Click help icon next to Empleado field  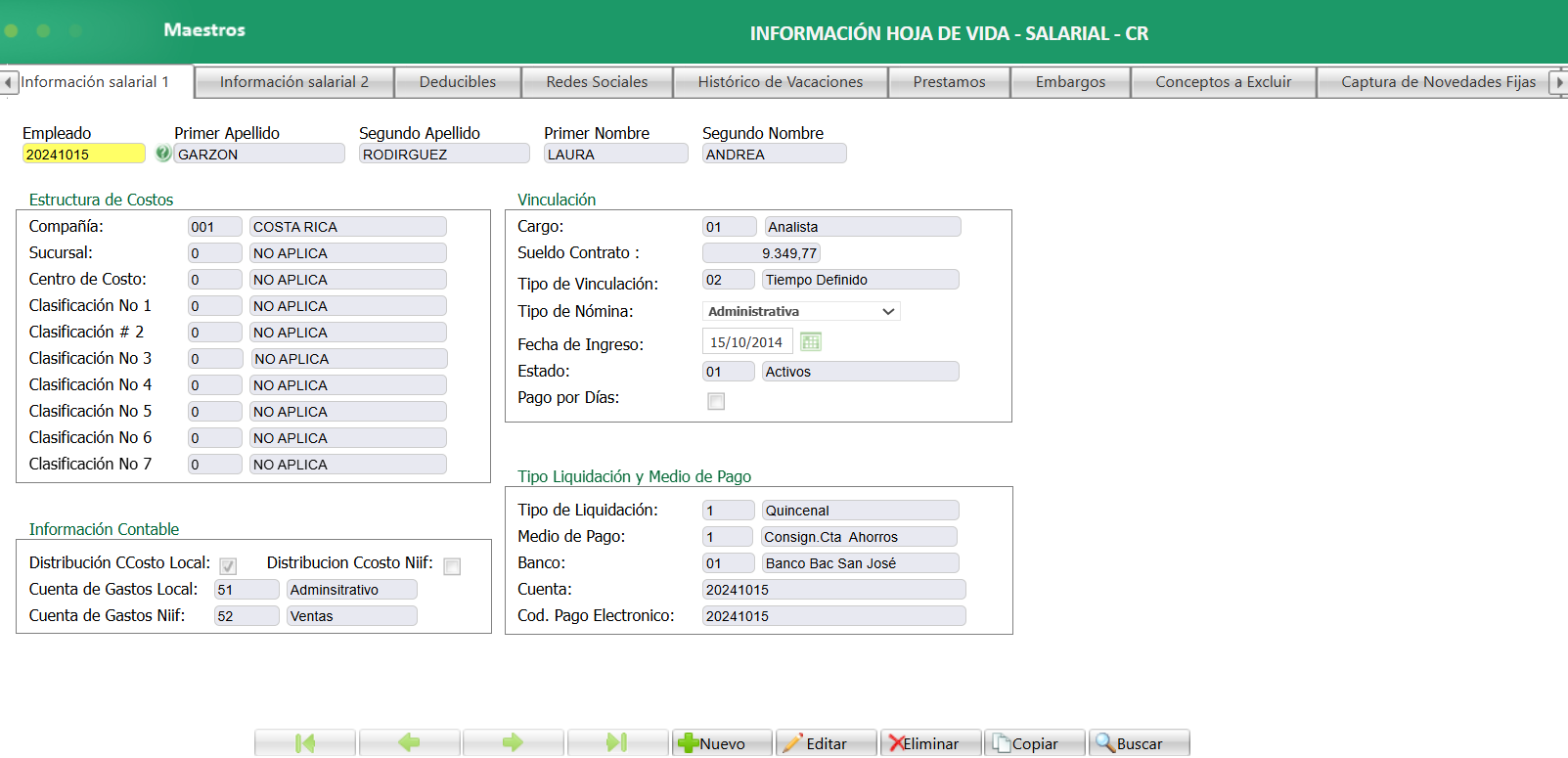click(x=163, y=154)
